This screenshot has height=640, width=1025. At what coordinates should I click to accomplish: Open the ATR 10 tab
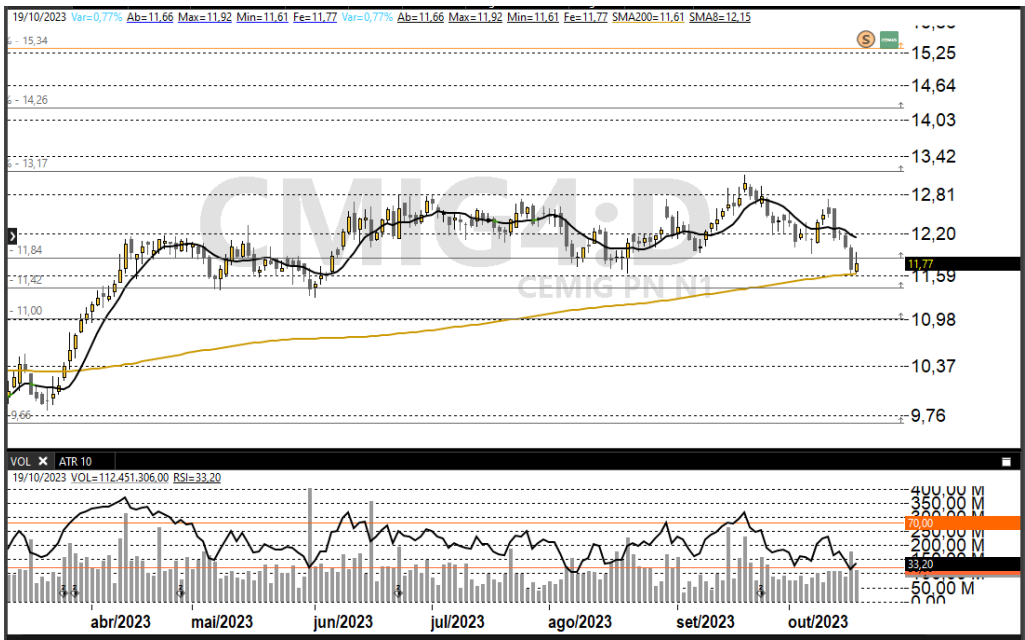(75, 461)
